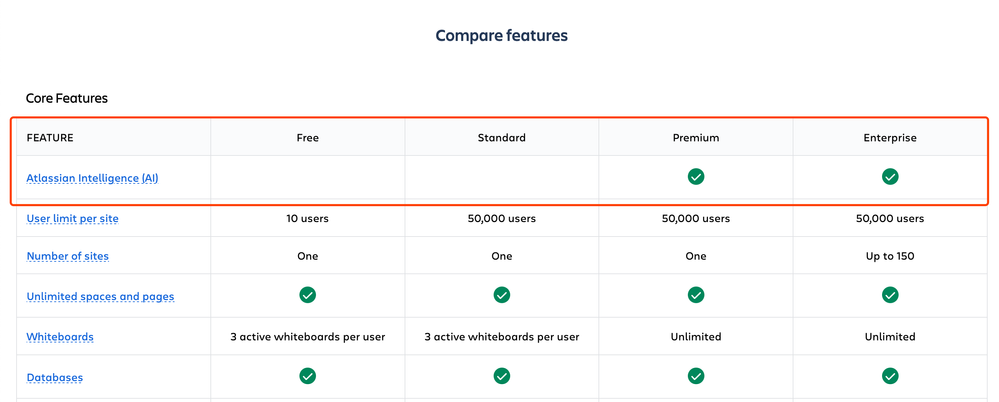This screenshot has height=402, width=999.
Task: Click Enterprise checkmark in Databases row
Action: click(x=890, y=376)
